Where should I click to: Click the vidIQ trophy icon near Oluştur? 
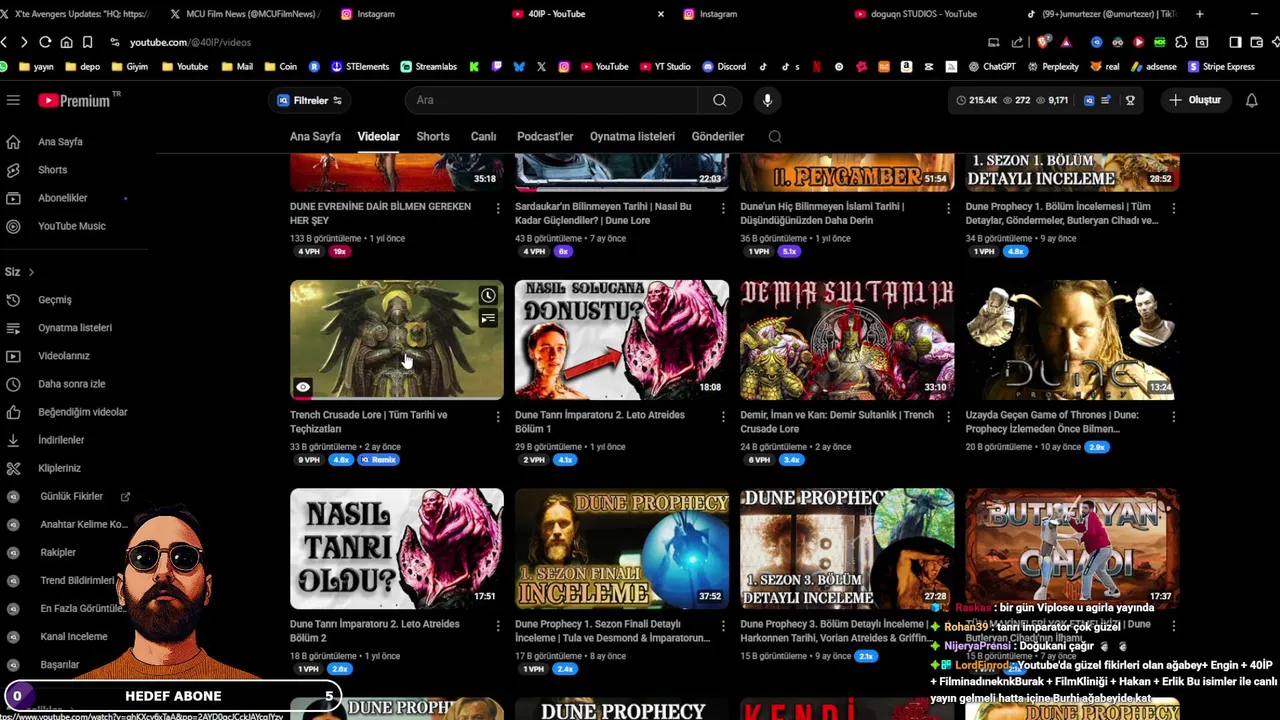1130,100
